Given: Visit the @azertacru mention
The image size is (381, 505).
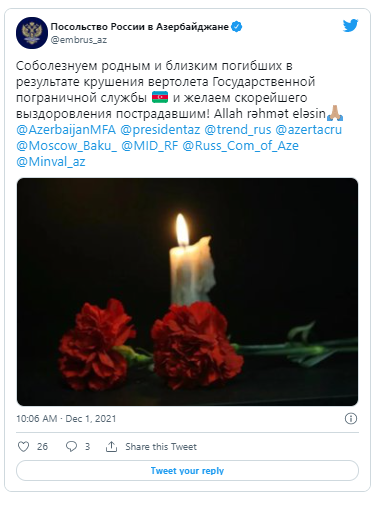Looking at the screenshot, I should (x=309, y=130).
